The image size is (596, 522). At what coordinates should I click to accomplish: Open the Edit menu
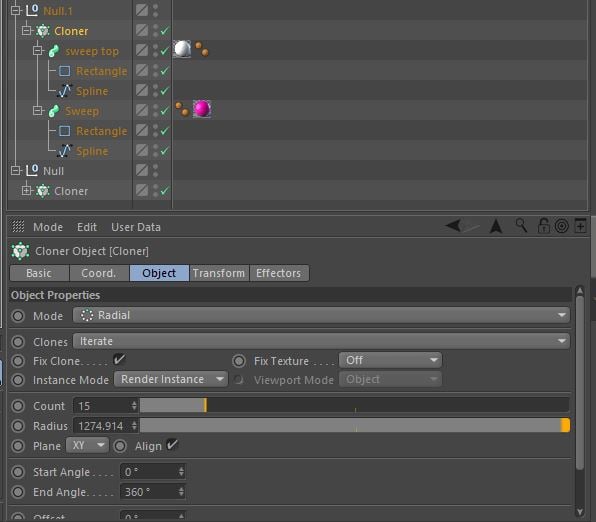point(87,227)
